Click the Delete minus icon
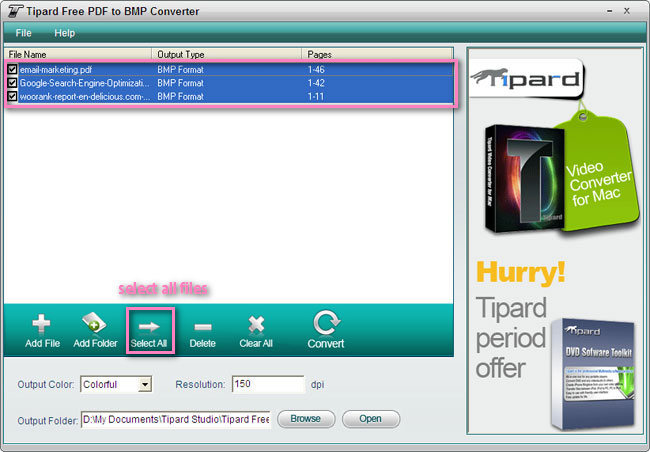 point(203,327)
